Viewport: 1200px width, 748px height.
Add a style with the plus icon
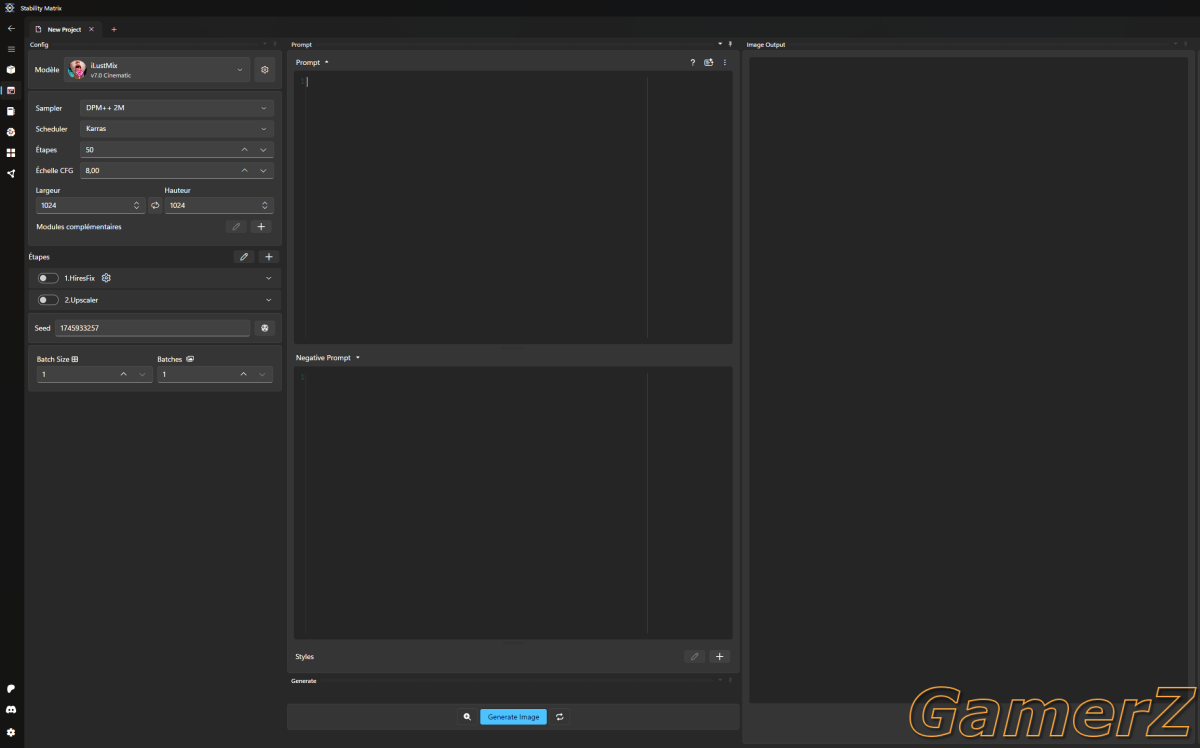pyautogui.click(x=720, y=657)
